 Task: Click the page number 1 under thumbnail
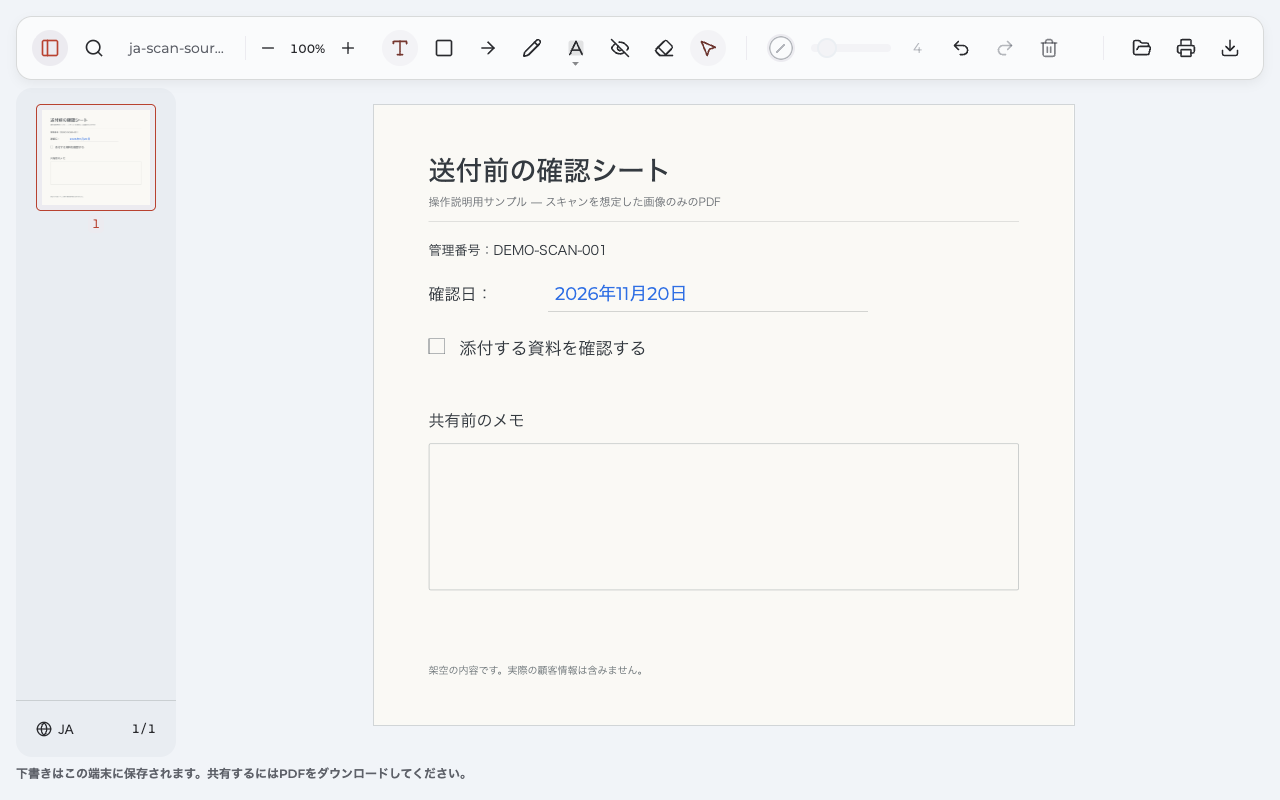(x=96, y=224)
